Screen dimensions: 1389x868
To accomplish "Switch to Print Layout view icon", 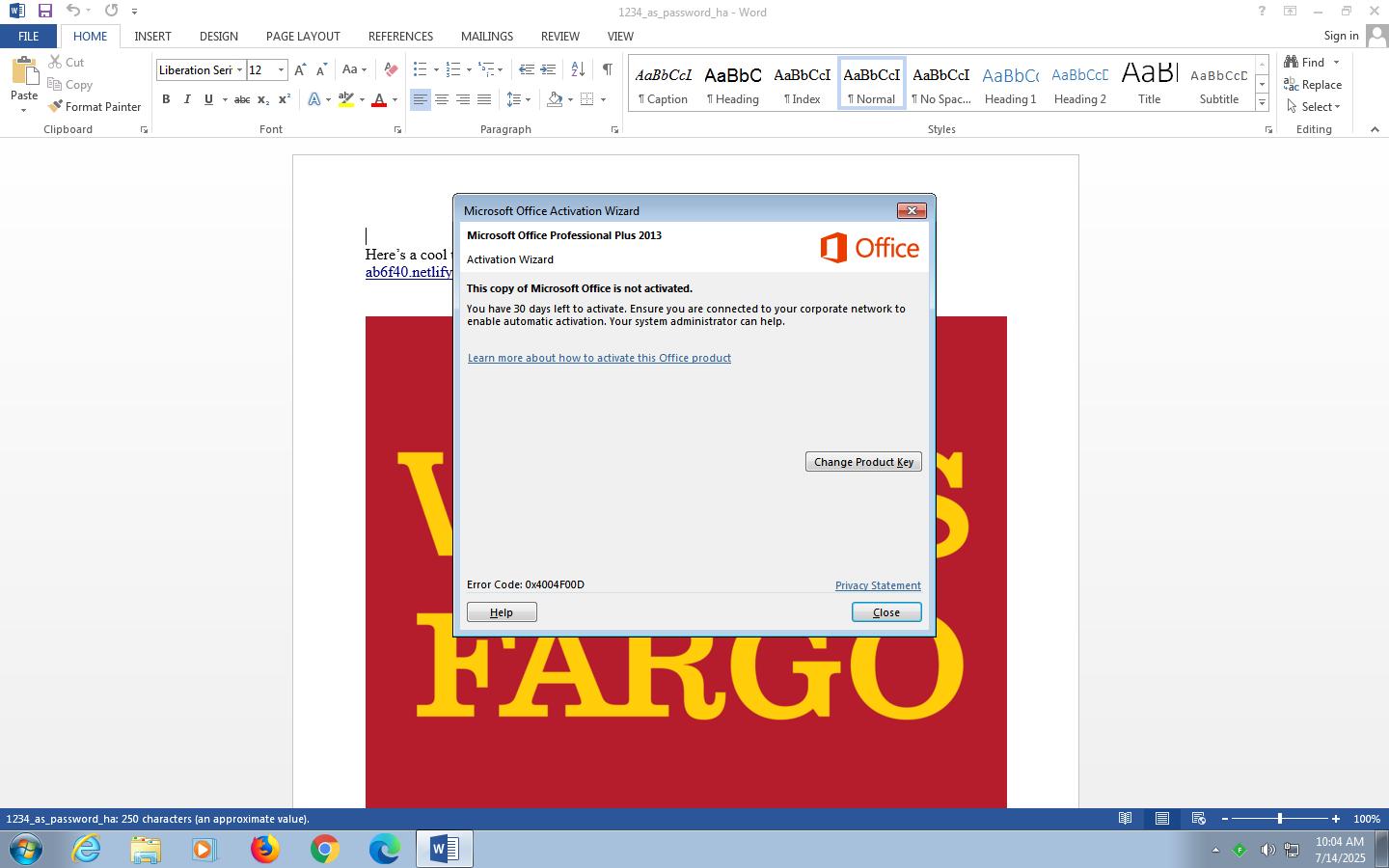I will [x=1162, y=819].
